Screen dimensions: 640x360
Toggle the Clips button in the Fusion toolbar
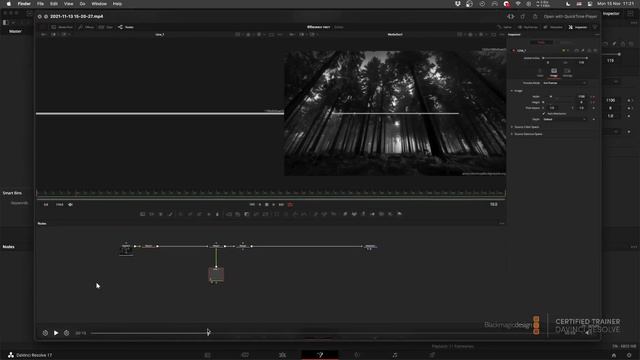pyautogui.click(x=106, y=27)
